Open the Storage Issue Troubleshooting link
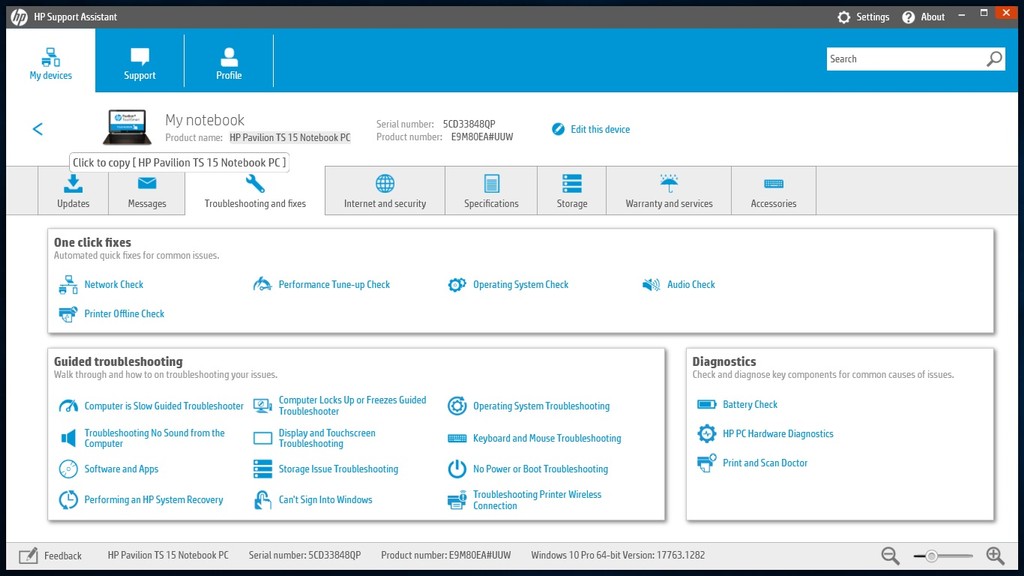Image resolution: width=1024 pixels, height=576 pixels. [338, 469]
